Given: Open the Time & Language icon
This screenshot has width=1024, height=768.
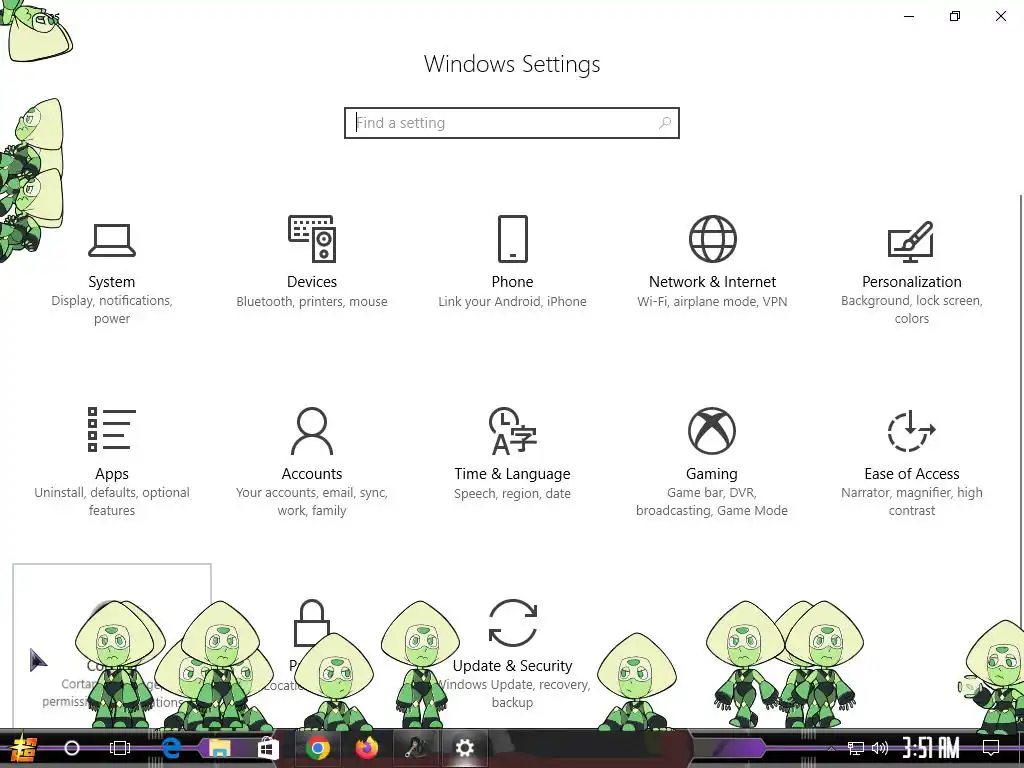Looking at the screenshot, I should [513, 431].
